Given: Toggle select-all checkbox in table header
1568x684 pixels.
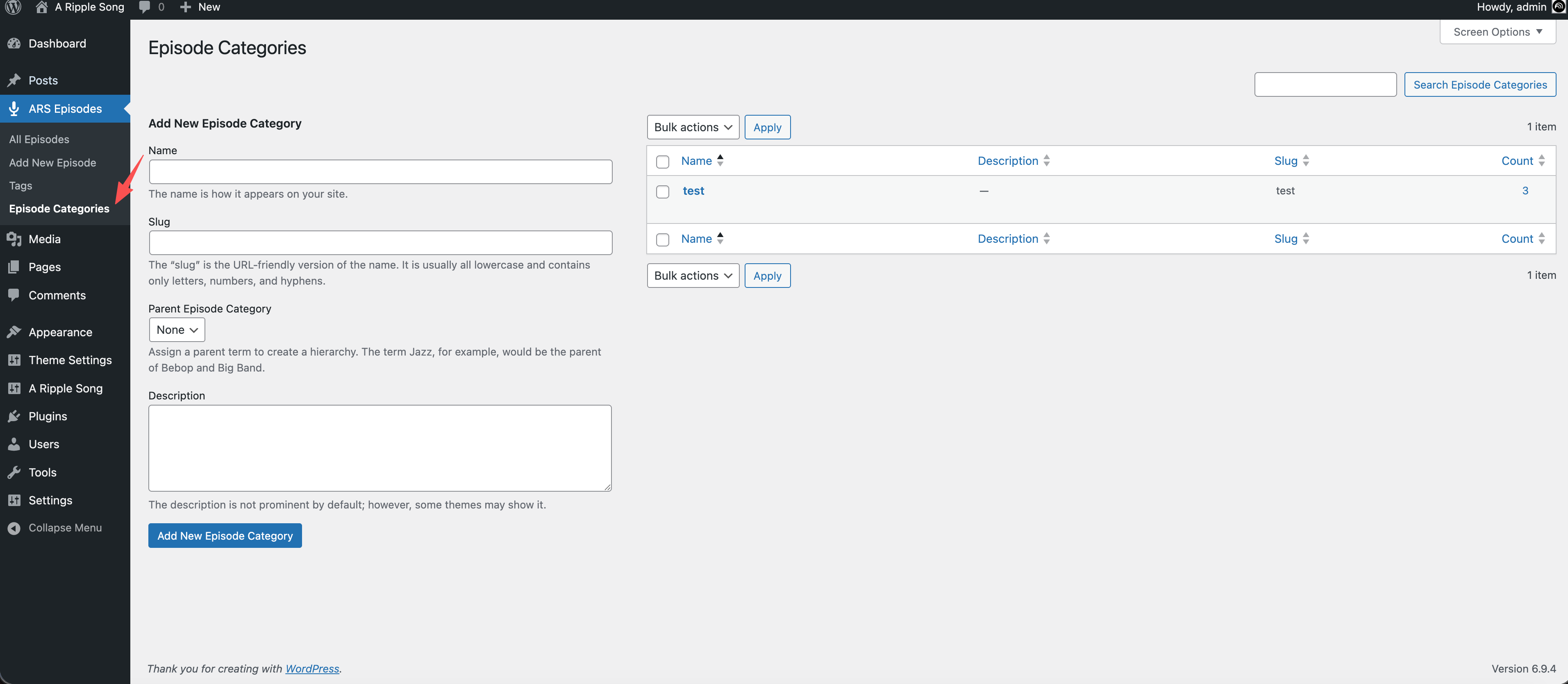Looking at the screenshot, I should [x=662, y=162].
